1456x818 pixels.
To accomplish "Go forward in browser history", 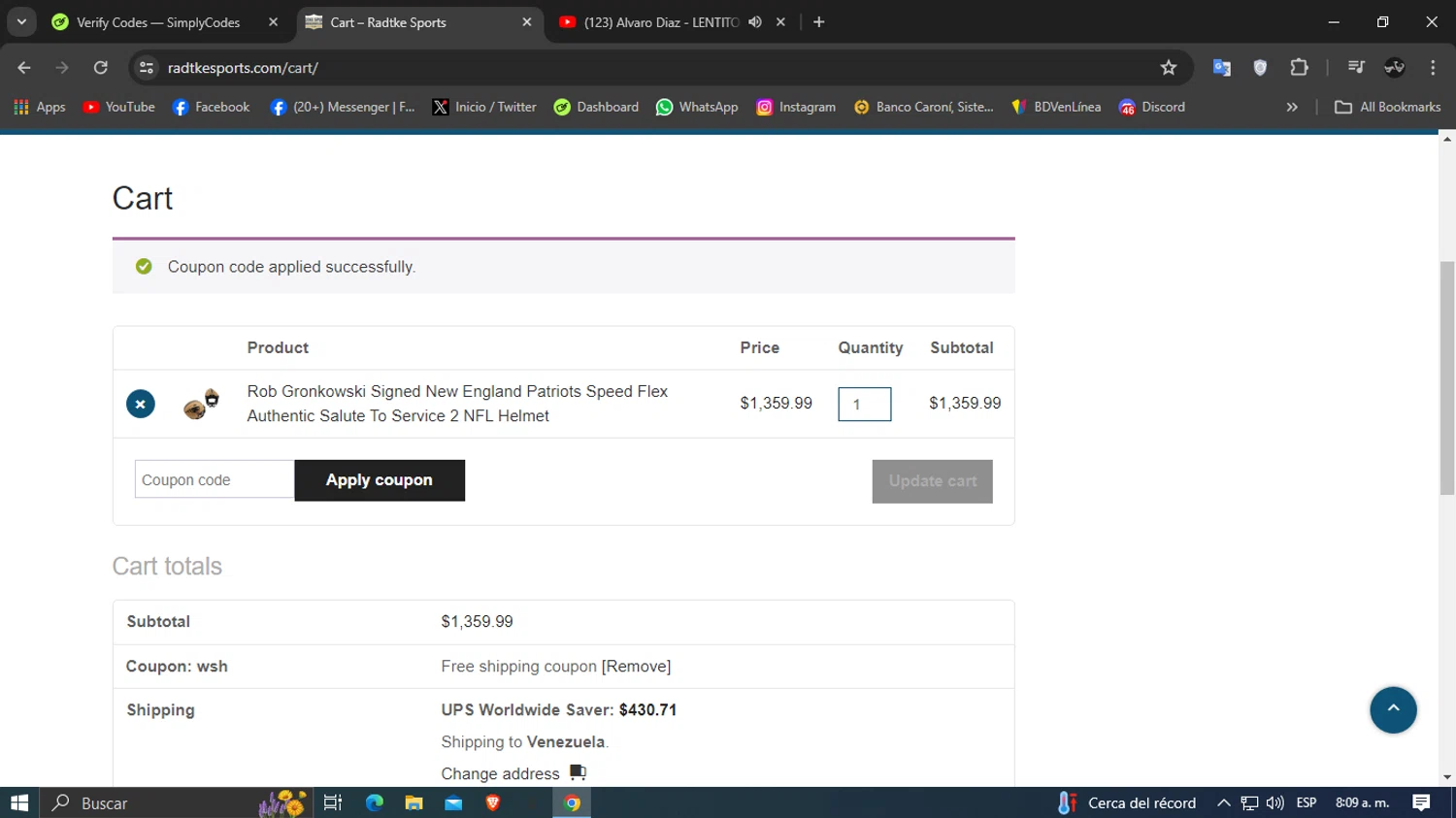I will tap(62, 67).
